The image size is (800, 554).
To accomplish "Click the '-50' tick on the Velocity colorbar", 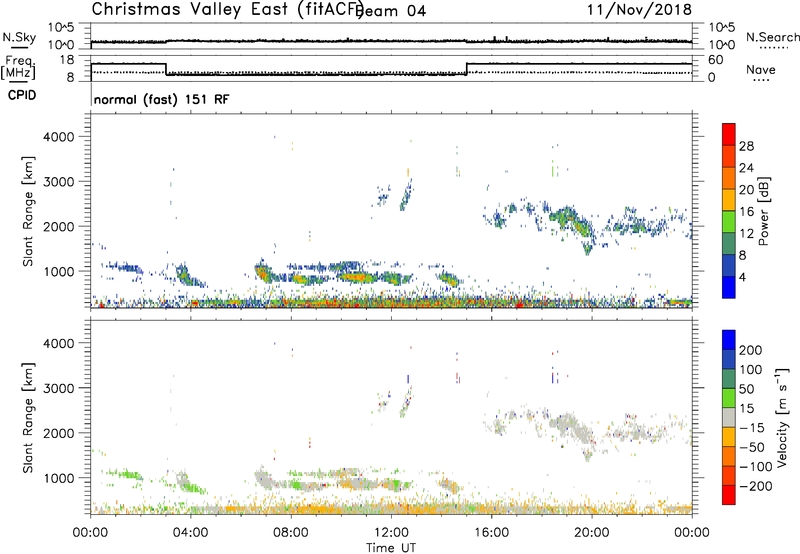I will [x=752, y=447].
